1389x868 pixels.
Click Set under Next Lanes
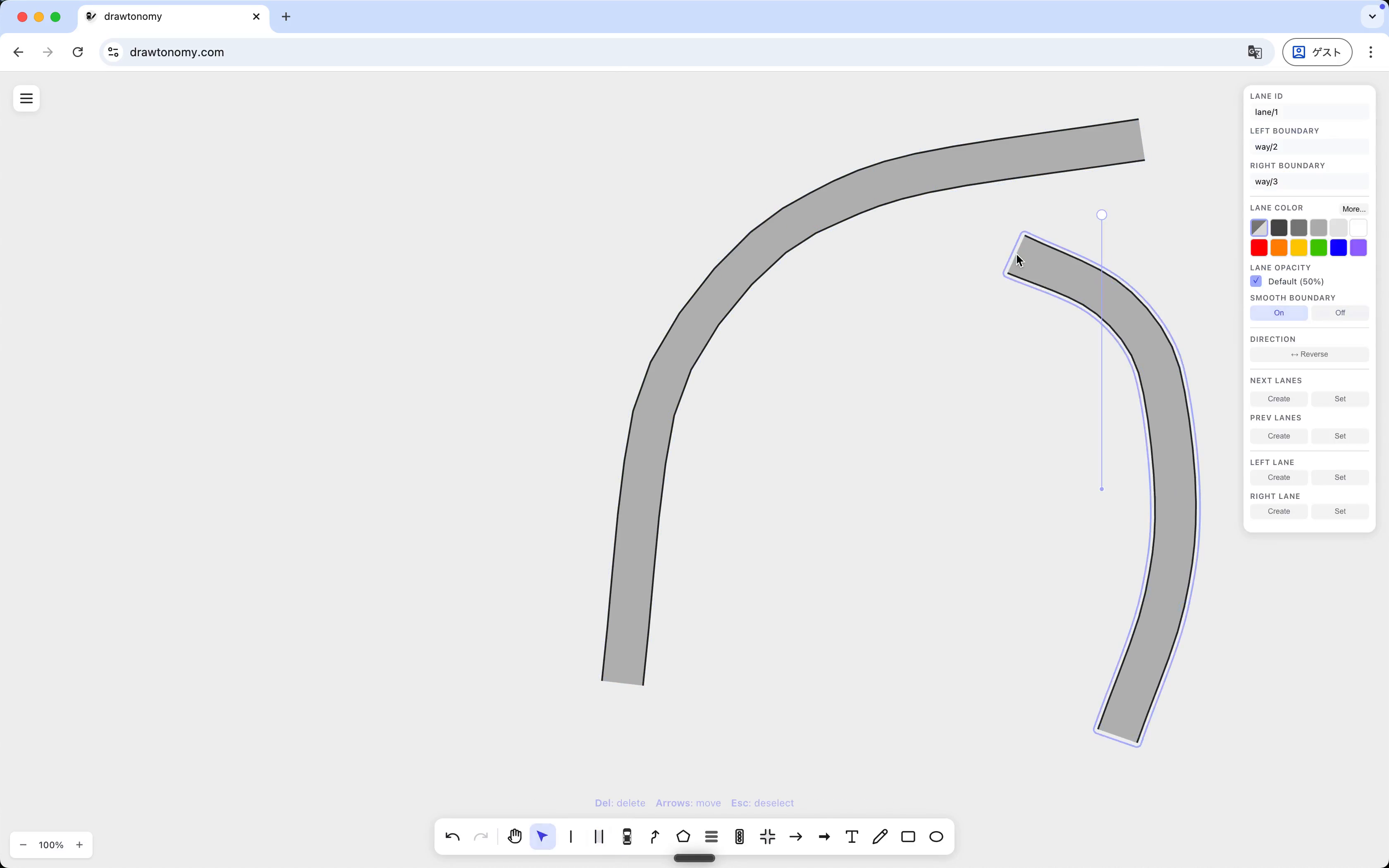pyautogui.click(x=1340, y=399)
